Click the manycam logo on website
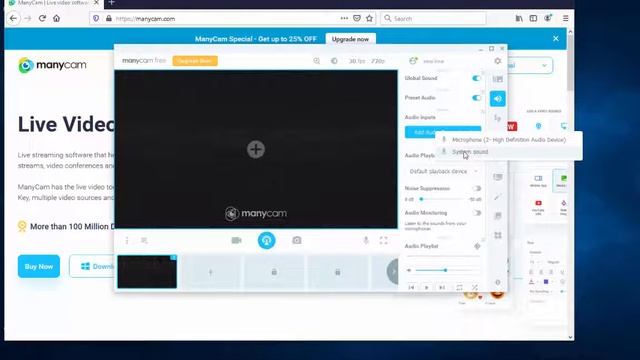 52,65
